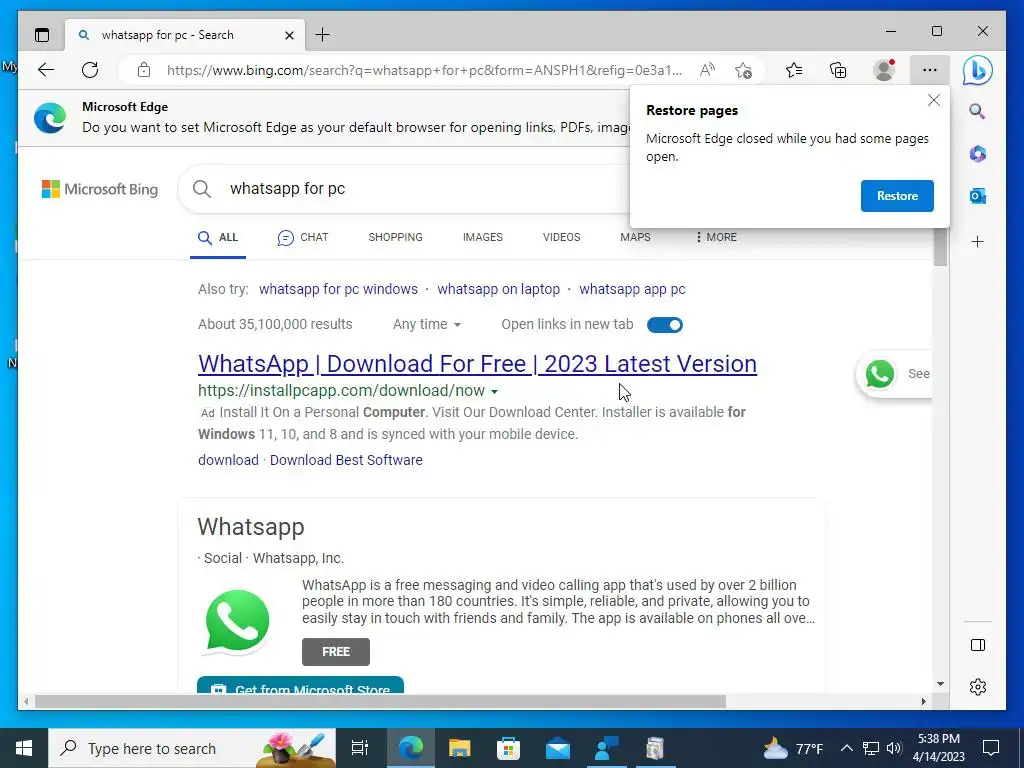The width and height of the screenshot is (1024, 768).
Task: Switch to the IMAGES tab
Action: click(483, 237)
